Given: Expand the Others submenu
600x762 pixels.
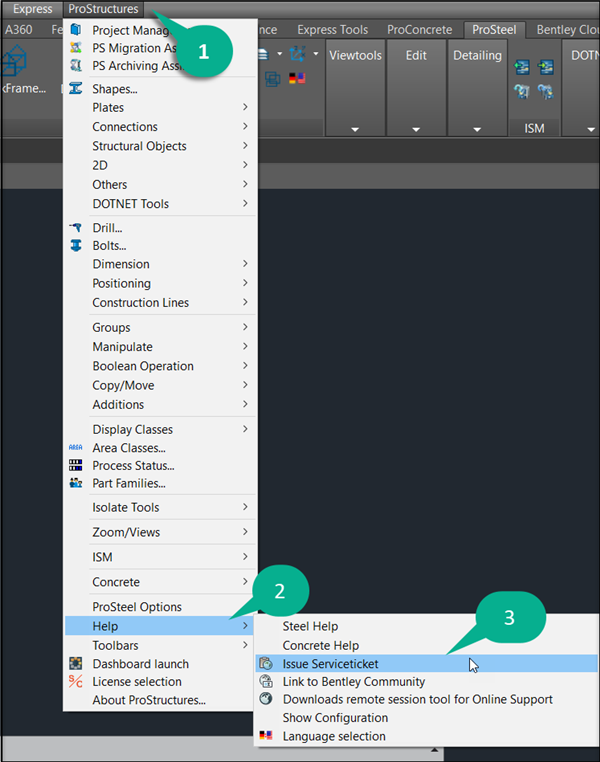Looking at the screenshot, I should (160, 185).
